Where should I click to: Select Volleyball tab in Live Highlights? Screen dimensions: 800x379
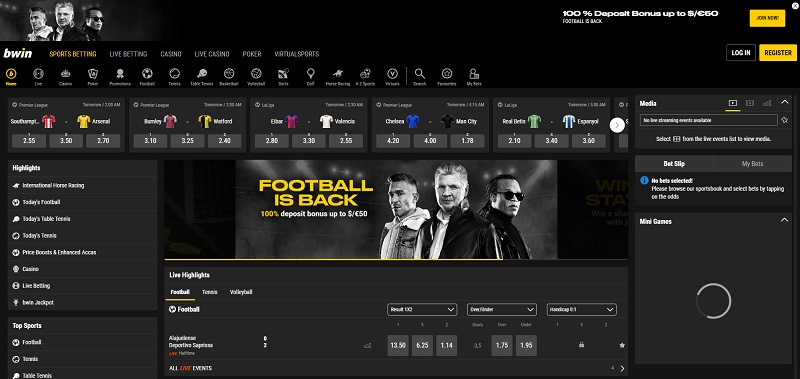pos(241,292)
